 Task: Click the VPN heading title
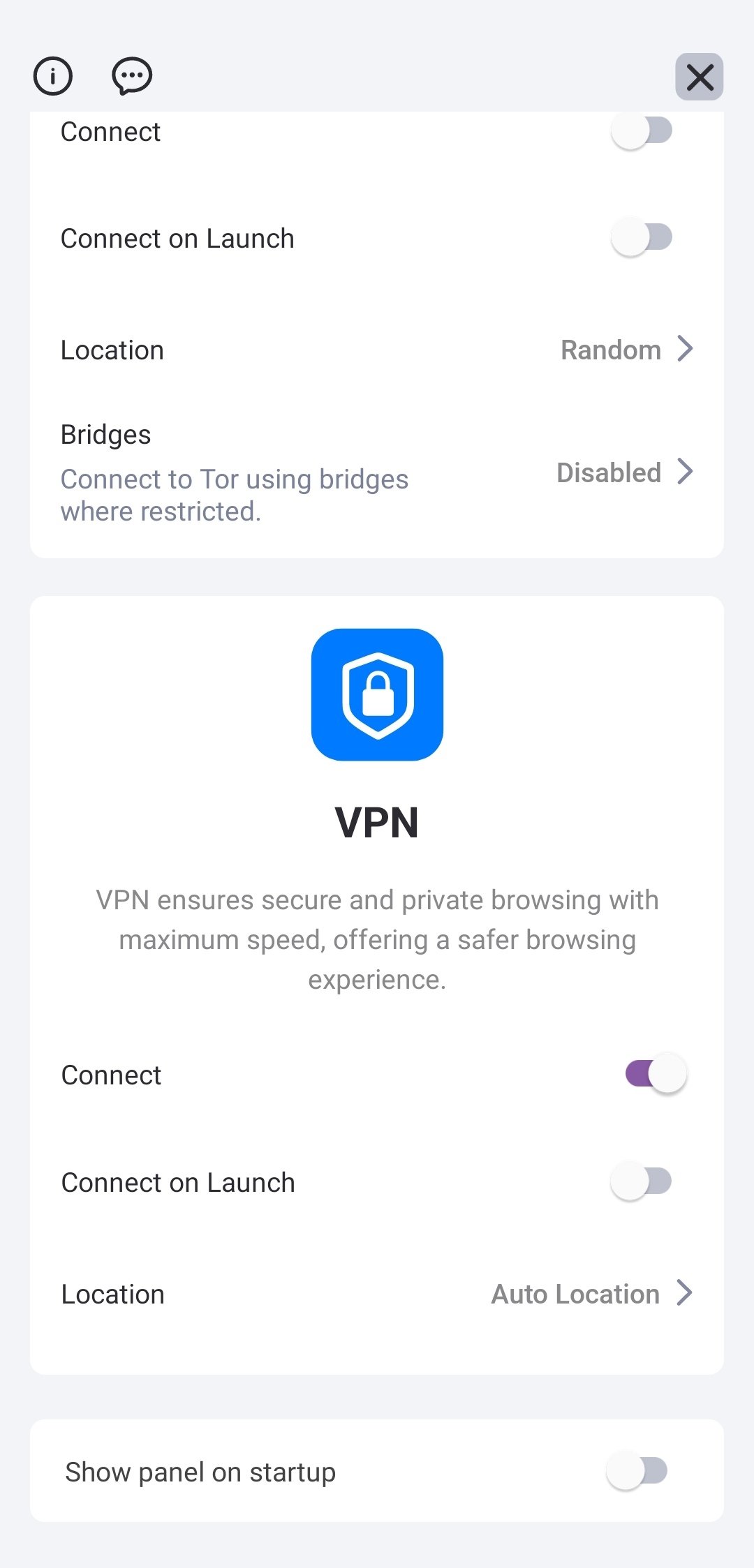click(x=377, y=823)
